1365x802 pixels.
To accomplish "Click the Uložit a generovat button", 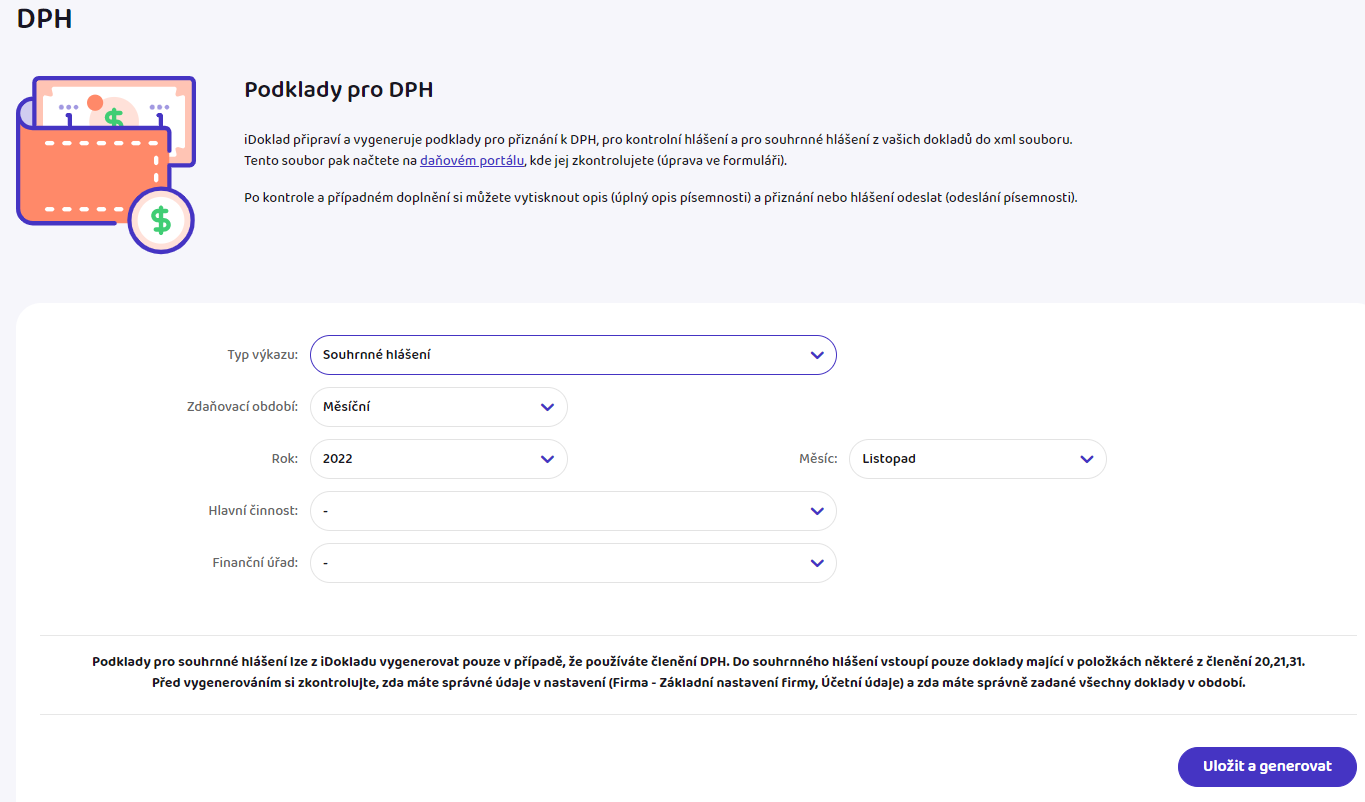I will pyautogui.click(x=1267, y=767).
